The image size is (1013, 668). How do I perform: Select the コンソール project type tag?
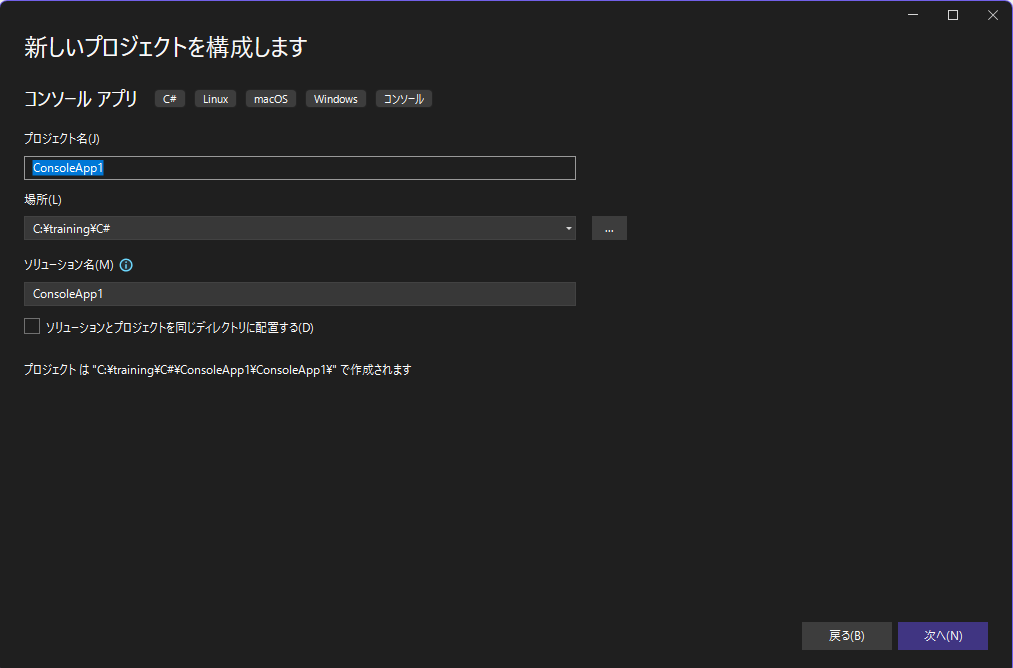(403, 98)
